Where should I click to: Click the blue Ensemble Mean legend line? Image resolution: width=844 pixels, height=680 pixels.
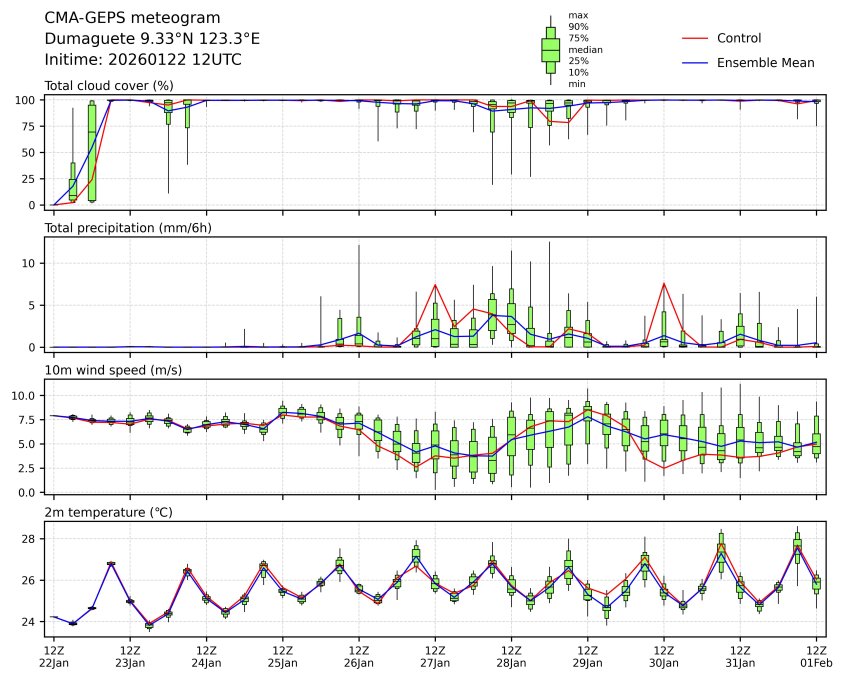tap(695, 62)
